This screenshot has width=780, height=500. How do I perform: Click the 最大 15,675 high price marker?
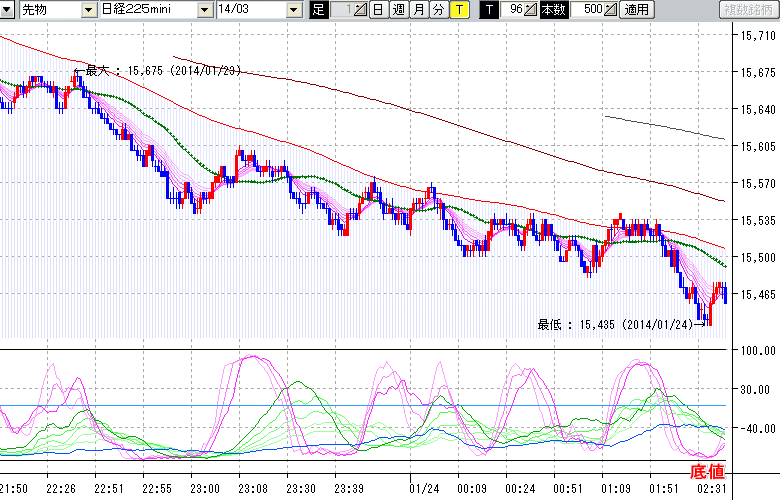pyautogui.click(x=160, y=71)
